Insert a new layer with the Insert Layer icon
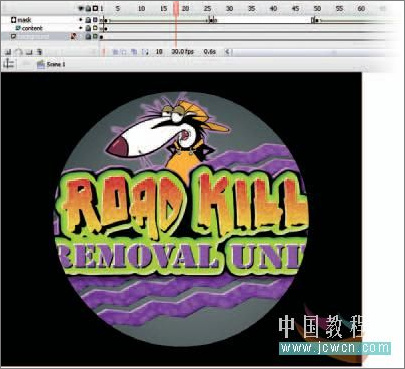Screen dimensions: 405x369 pos(8,52)
